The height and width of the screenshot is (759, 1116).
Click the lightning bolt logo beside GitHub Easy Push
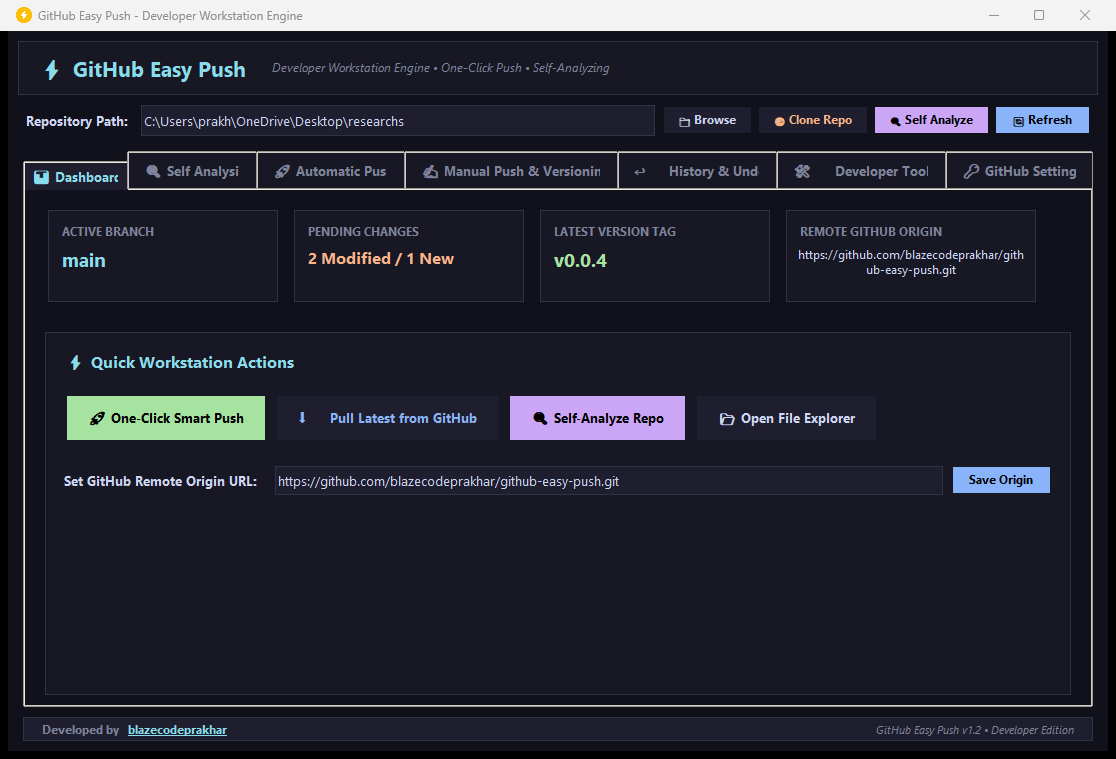52,70
